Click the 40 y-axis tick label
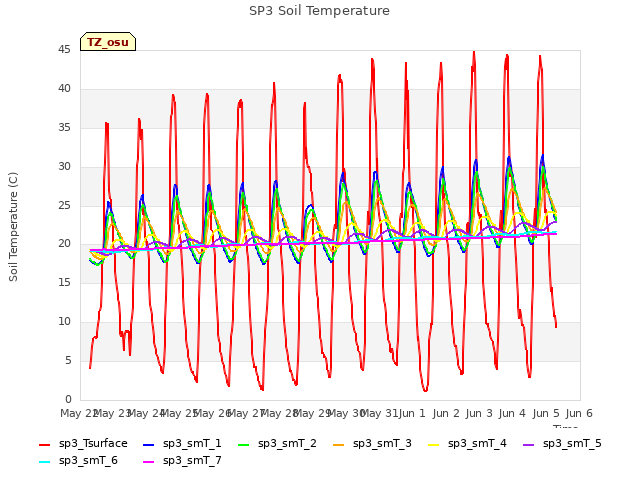 (x=64, y=89)
